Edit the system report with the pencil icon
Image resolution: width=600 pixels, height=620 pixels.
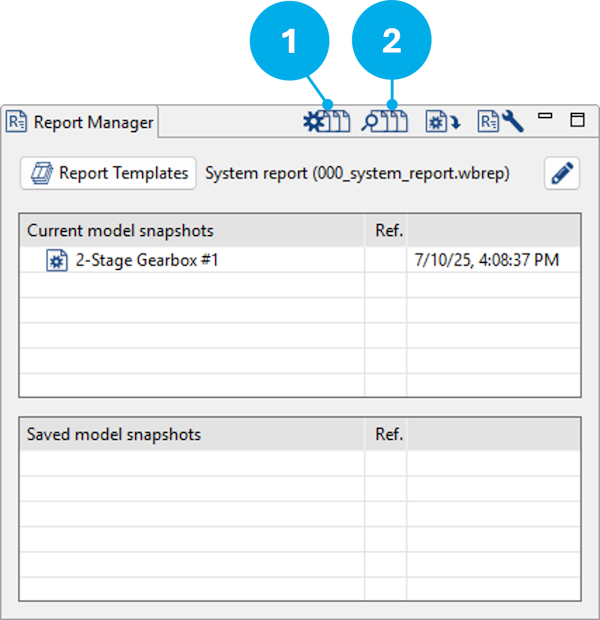(562, 173)
